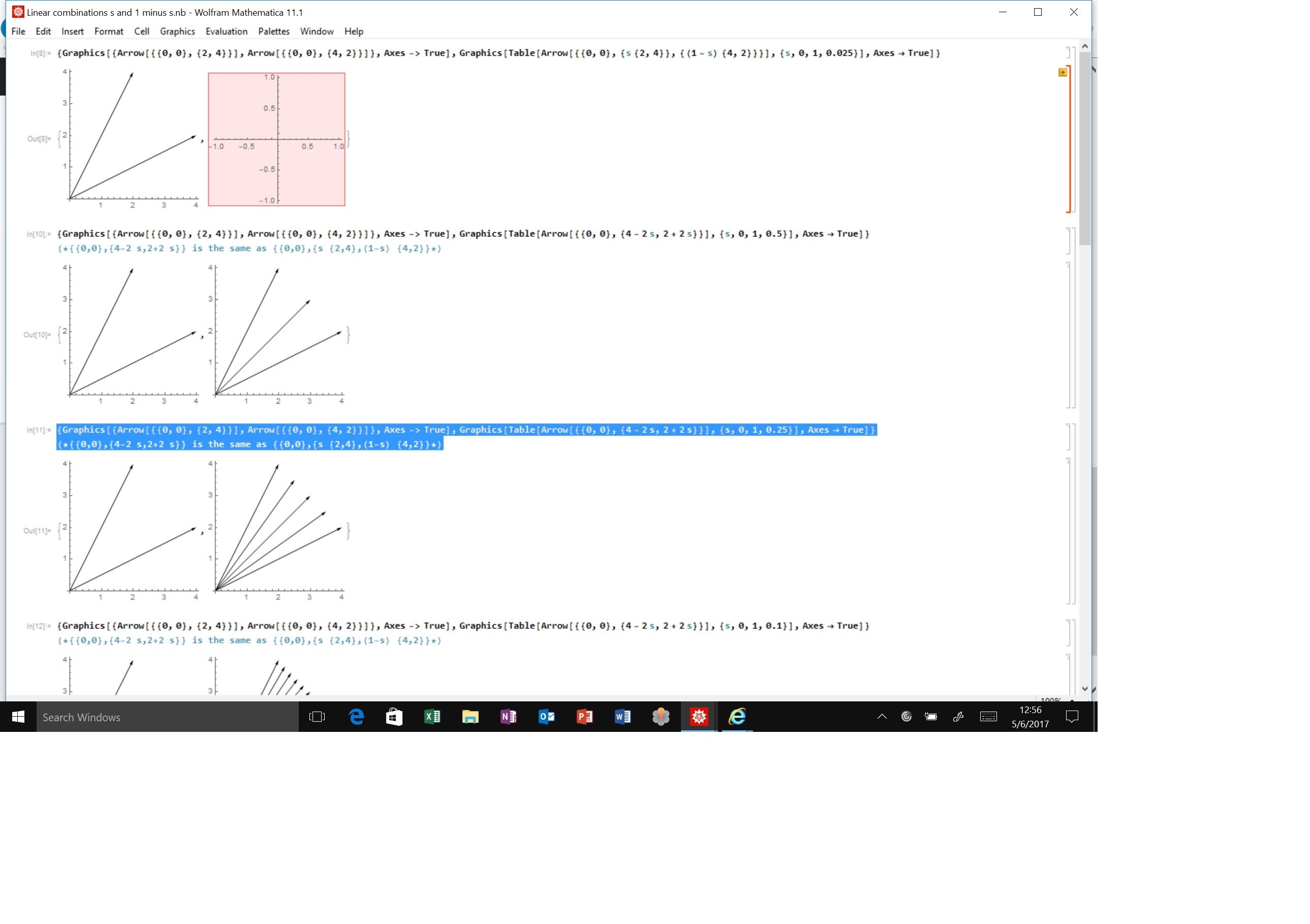Click the File menu in Mathematica
The width and height of the screenshot is (1310, 924).
(x=17, y=31)
